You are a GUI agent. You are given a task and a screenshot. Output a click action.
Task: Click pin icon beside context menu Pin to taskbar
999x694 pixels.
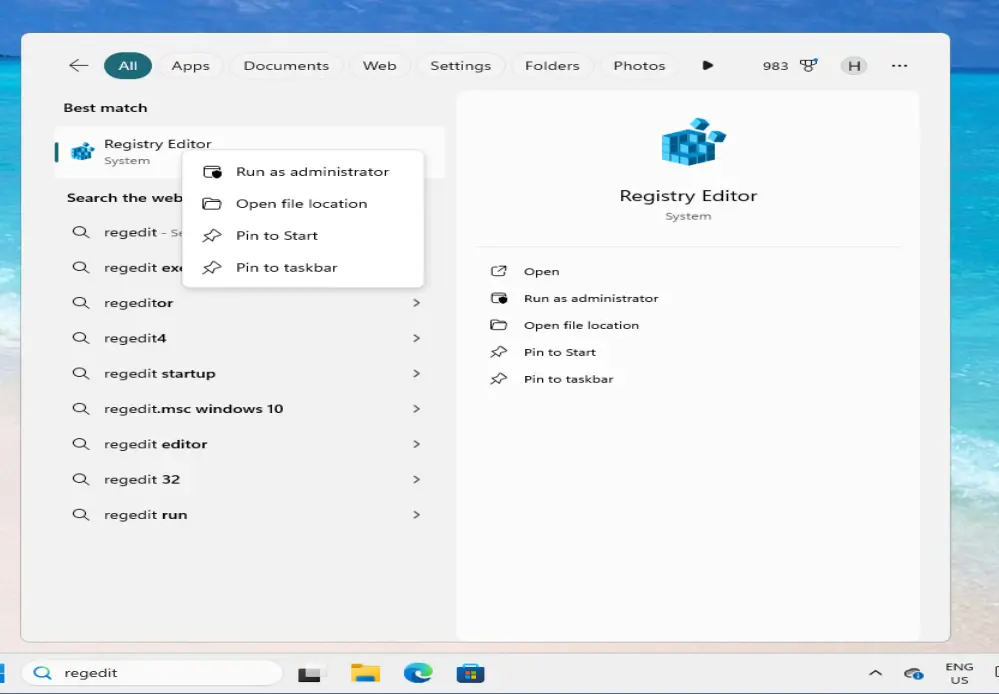[212, 267]
